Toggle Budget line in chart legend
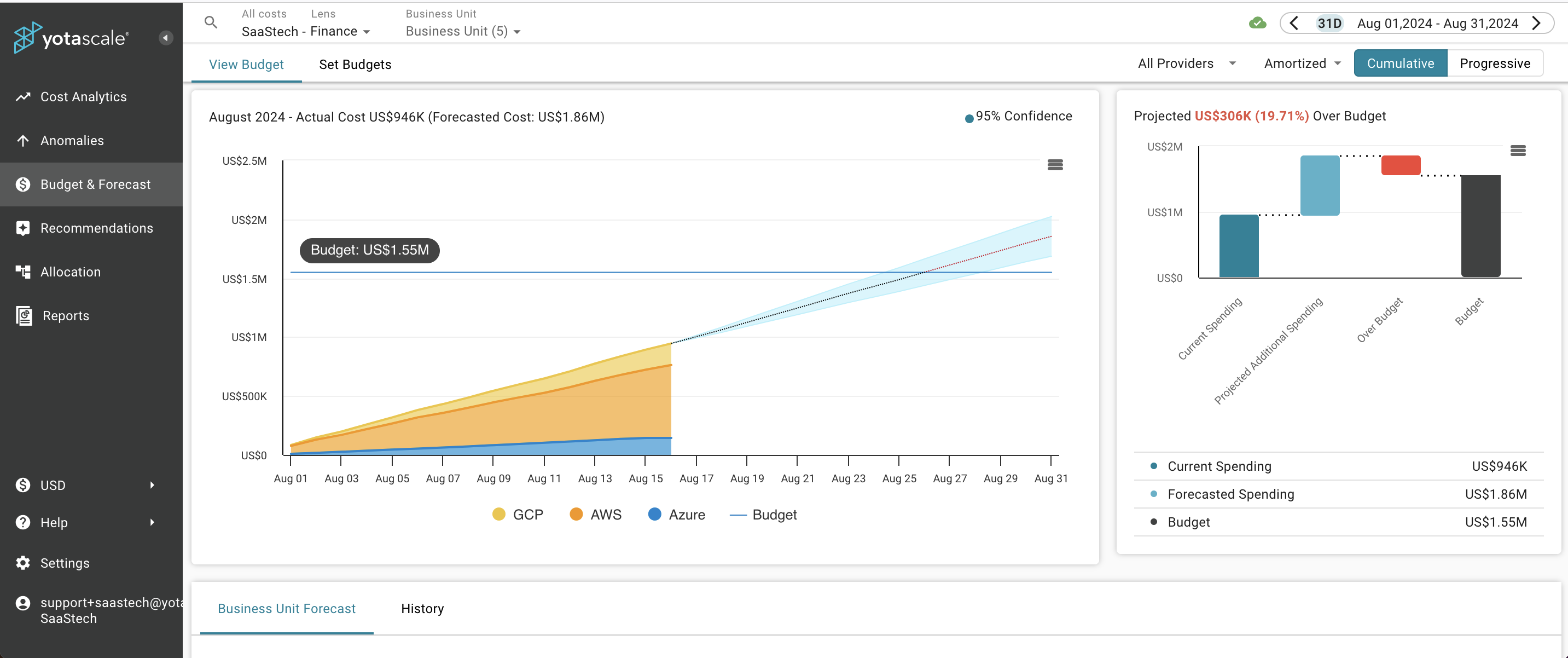This screenshot has width=1568, height=658. 763,515
